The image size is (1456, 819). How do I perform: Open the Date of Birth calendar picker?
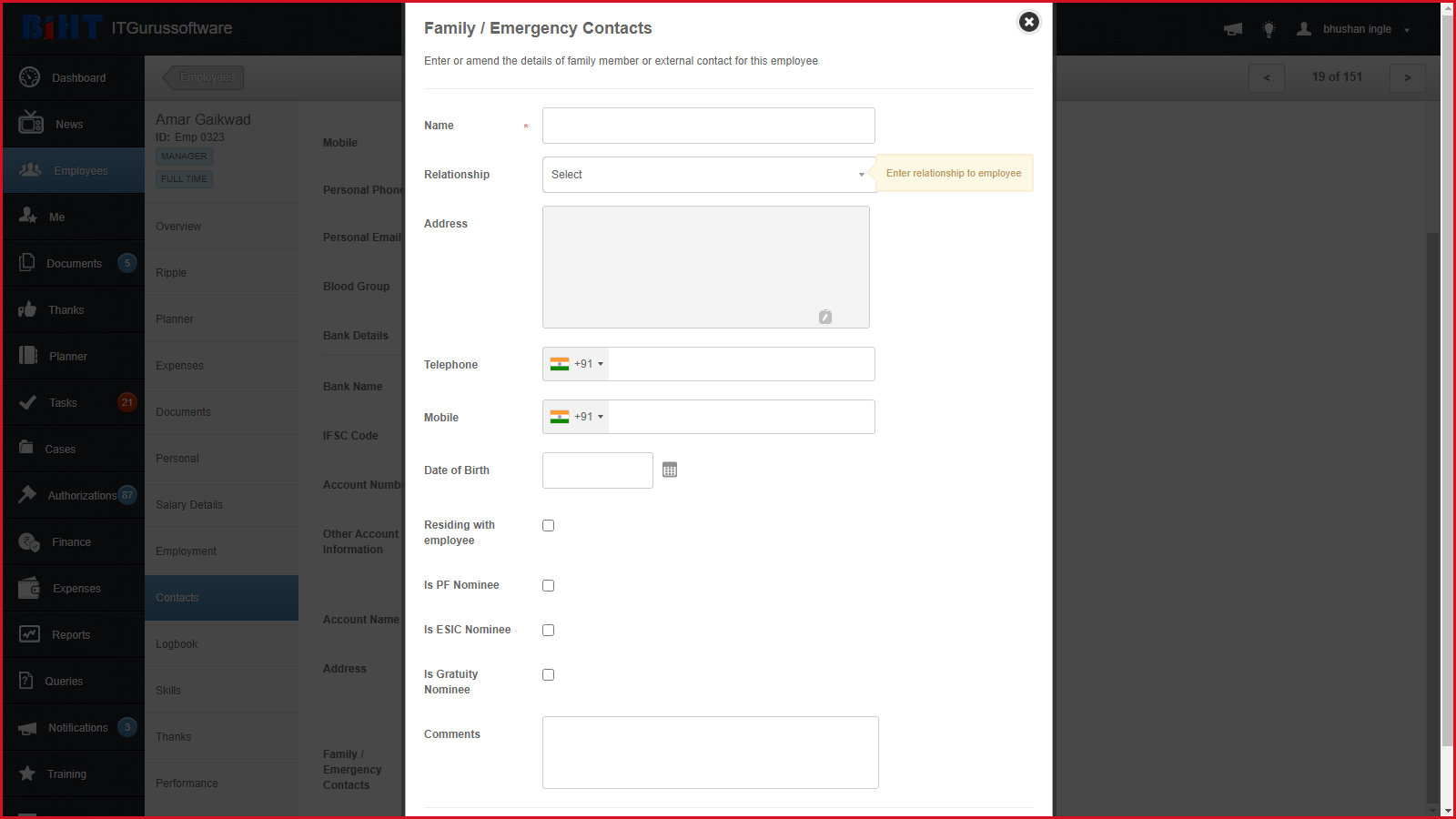pyautogui.click(x=670, y=470)
